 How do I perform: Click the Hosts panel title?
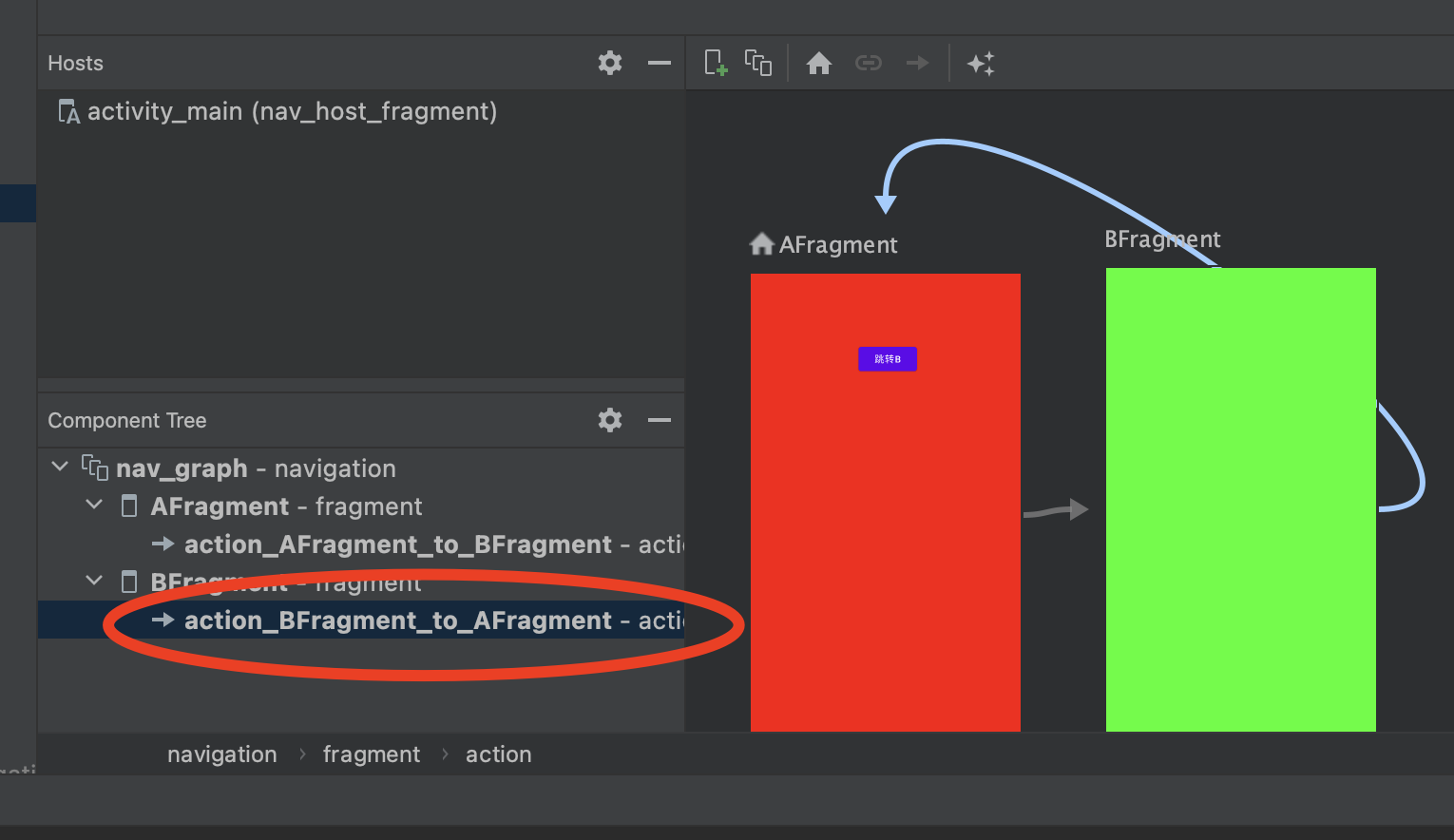76,64
